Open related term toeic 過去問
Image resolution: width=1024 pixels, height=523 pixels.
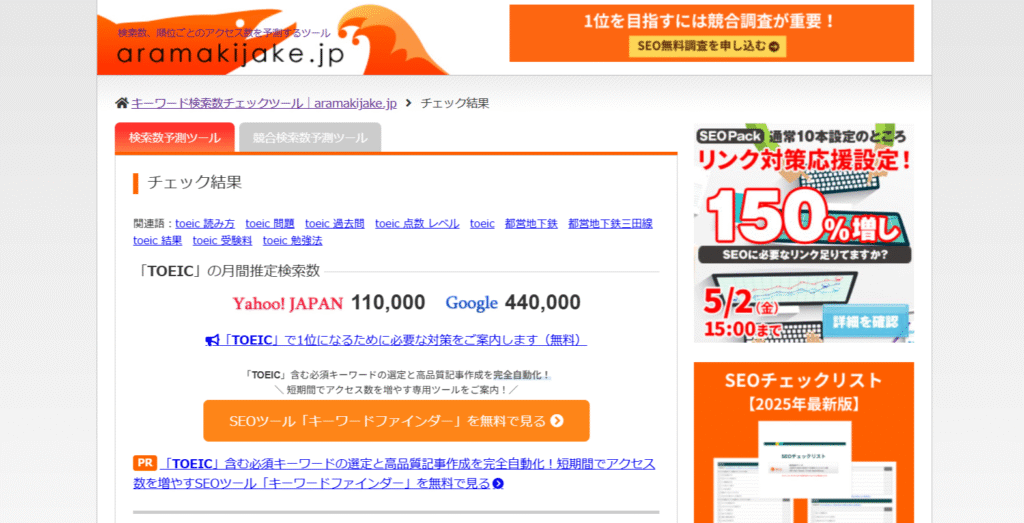334,223
